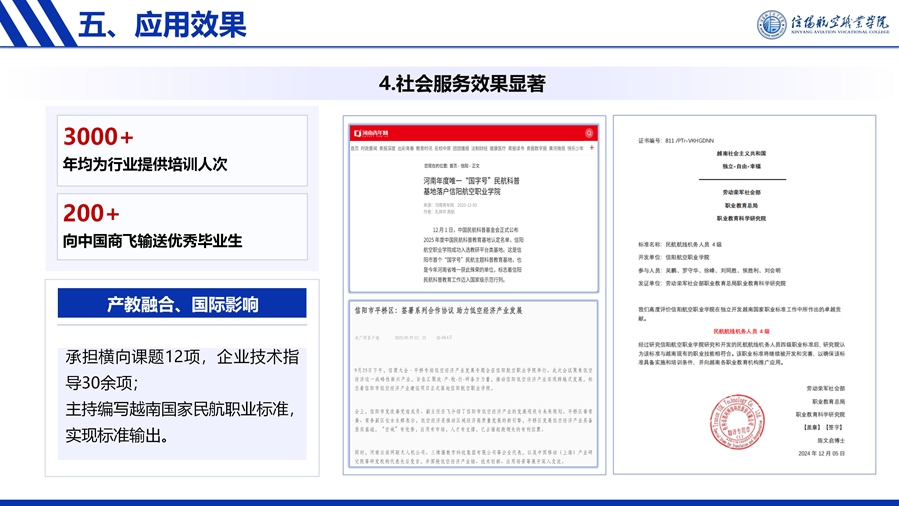Click the red round stamp on the certificate

pyautogui.click(x=737, y=421)
